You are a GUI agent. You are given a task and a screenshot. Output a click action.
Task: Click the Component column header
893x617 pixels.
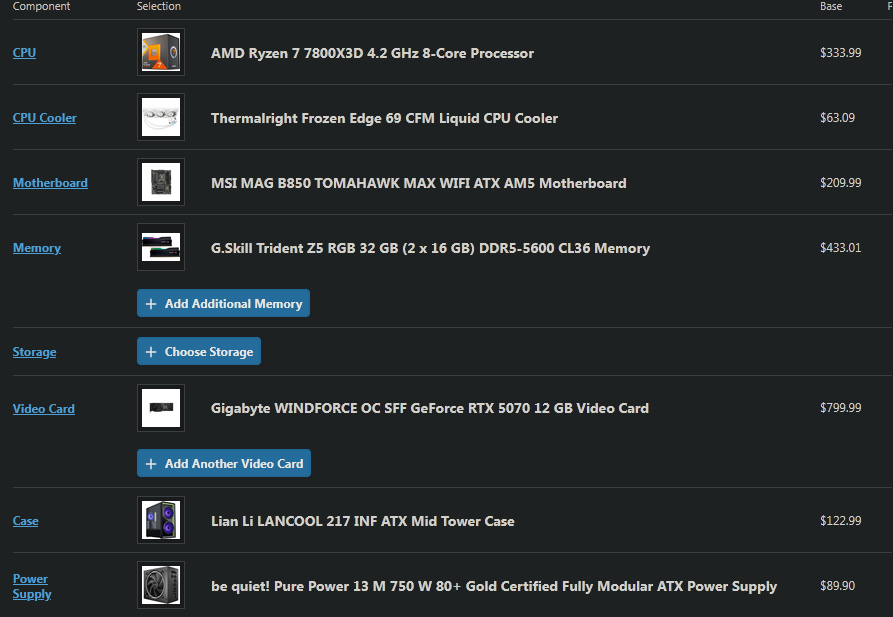(x=41, y=6)
